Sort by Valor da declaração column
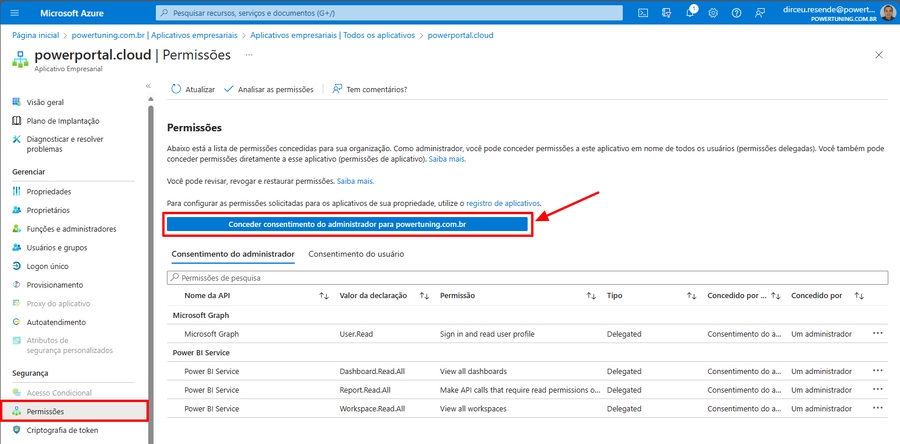This screenshot has height=444, width=900. pos(424,296)
